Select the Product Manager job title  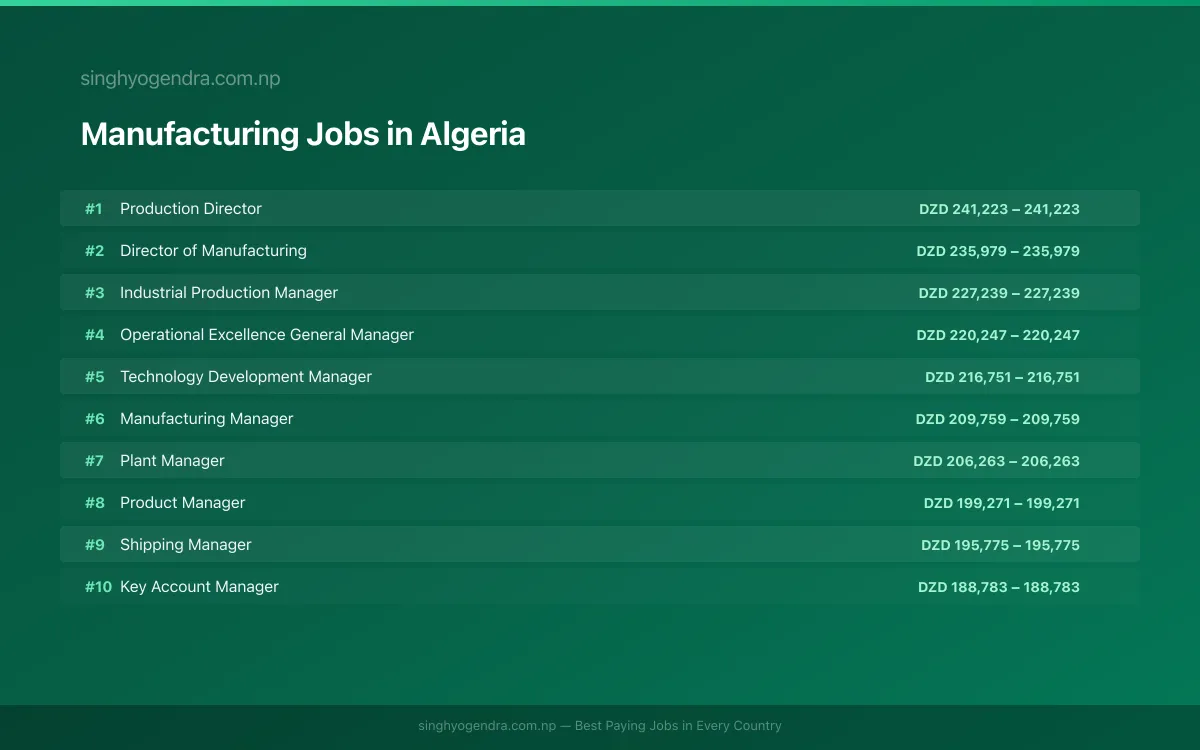pyautogui.click(x=182, y=503)
